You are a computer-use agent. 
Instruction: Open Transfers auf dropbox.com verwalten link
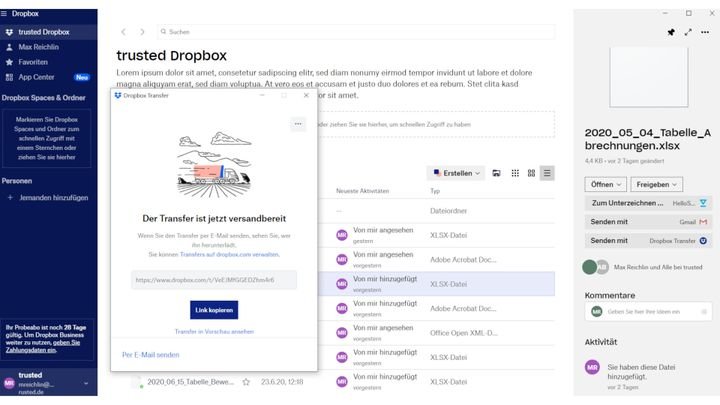tap(229, 254)
